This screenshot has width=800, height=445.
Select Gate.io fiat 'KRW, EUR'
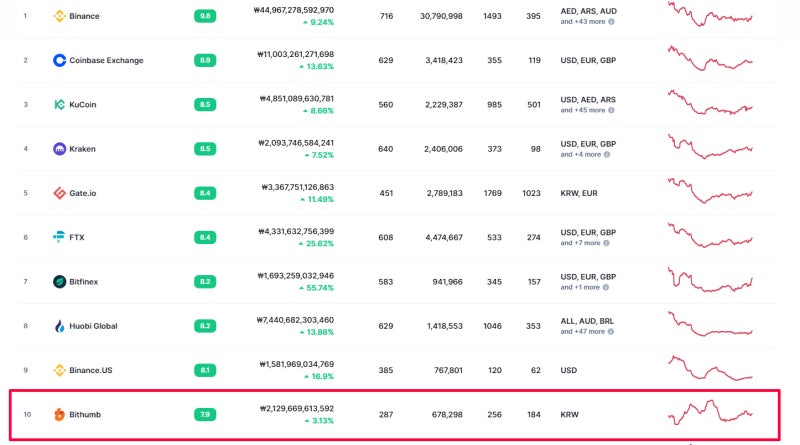pos(579,193)
